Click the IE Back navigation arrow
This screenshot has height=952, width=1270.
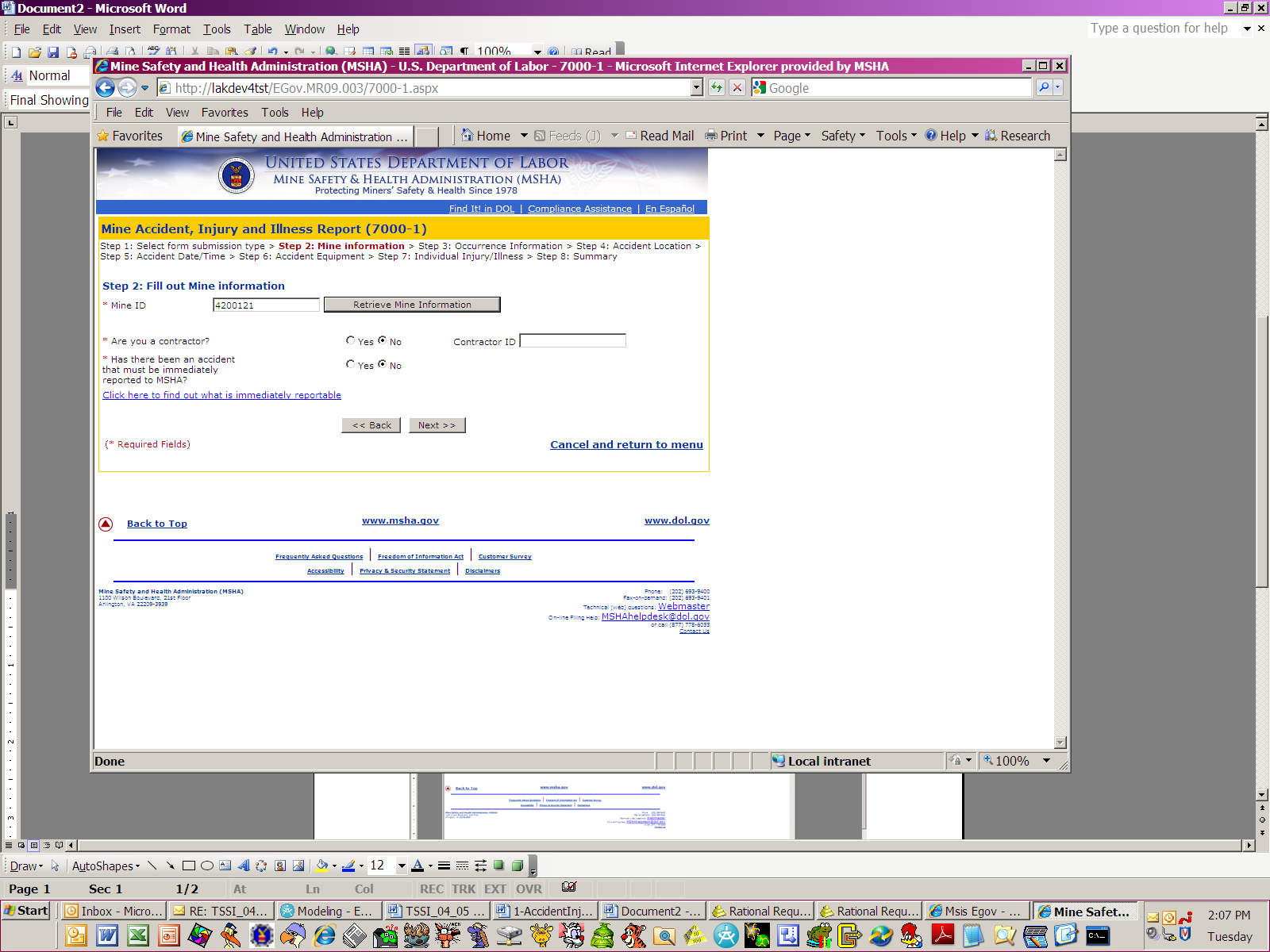click(105, 88)
